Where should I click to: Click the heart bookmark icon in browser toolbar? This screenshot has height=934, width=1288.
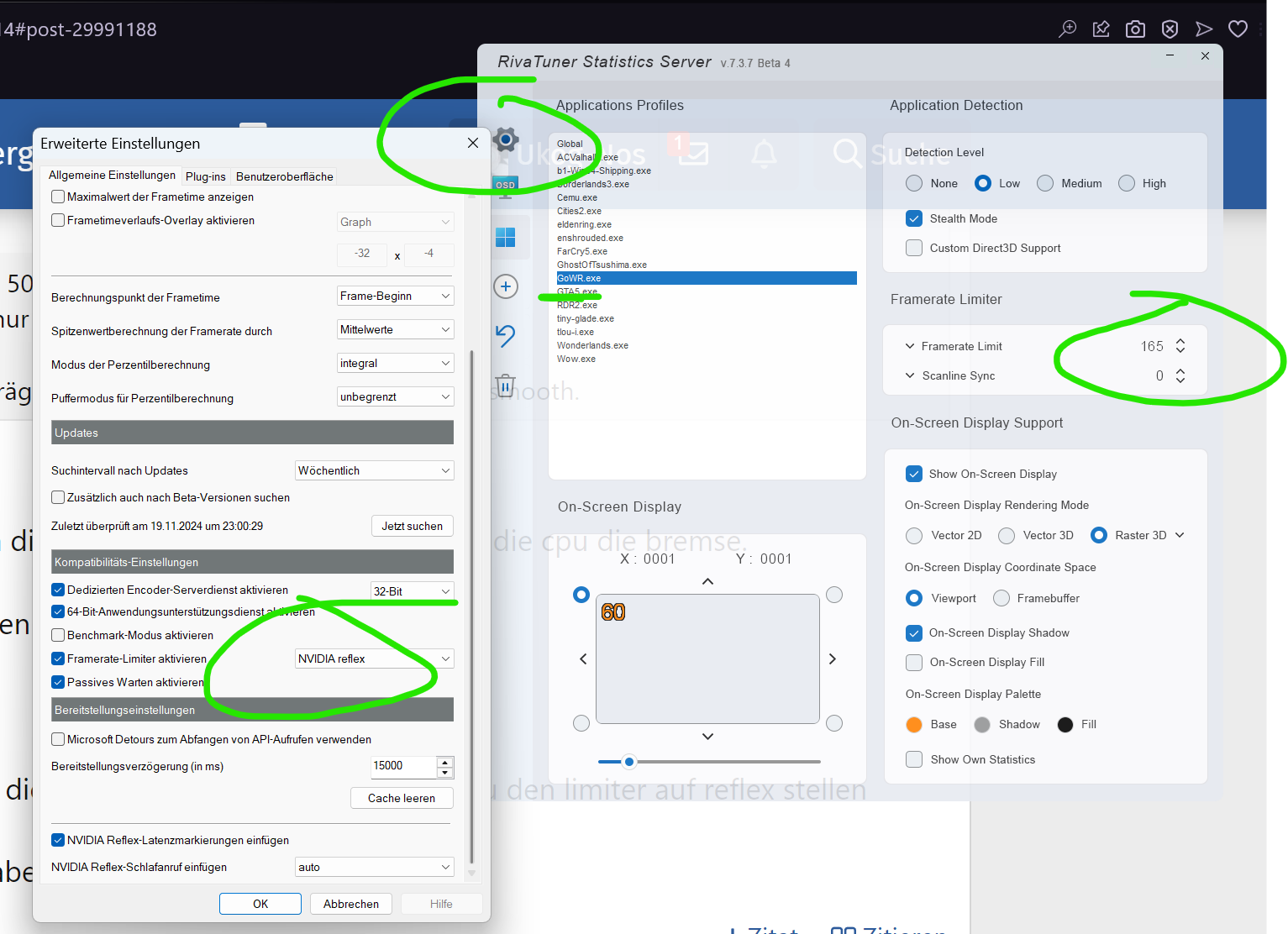[1238, 29]
